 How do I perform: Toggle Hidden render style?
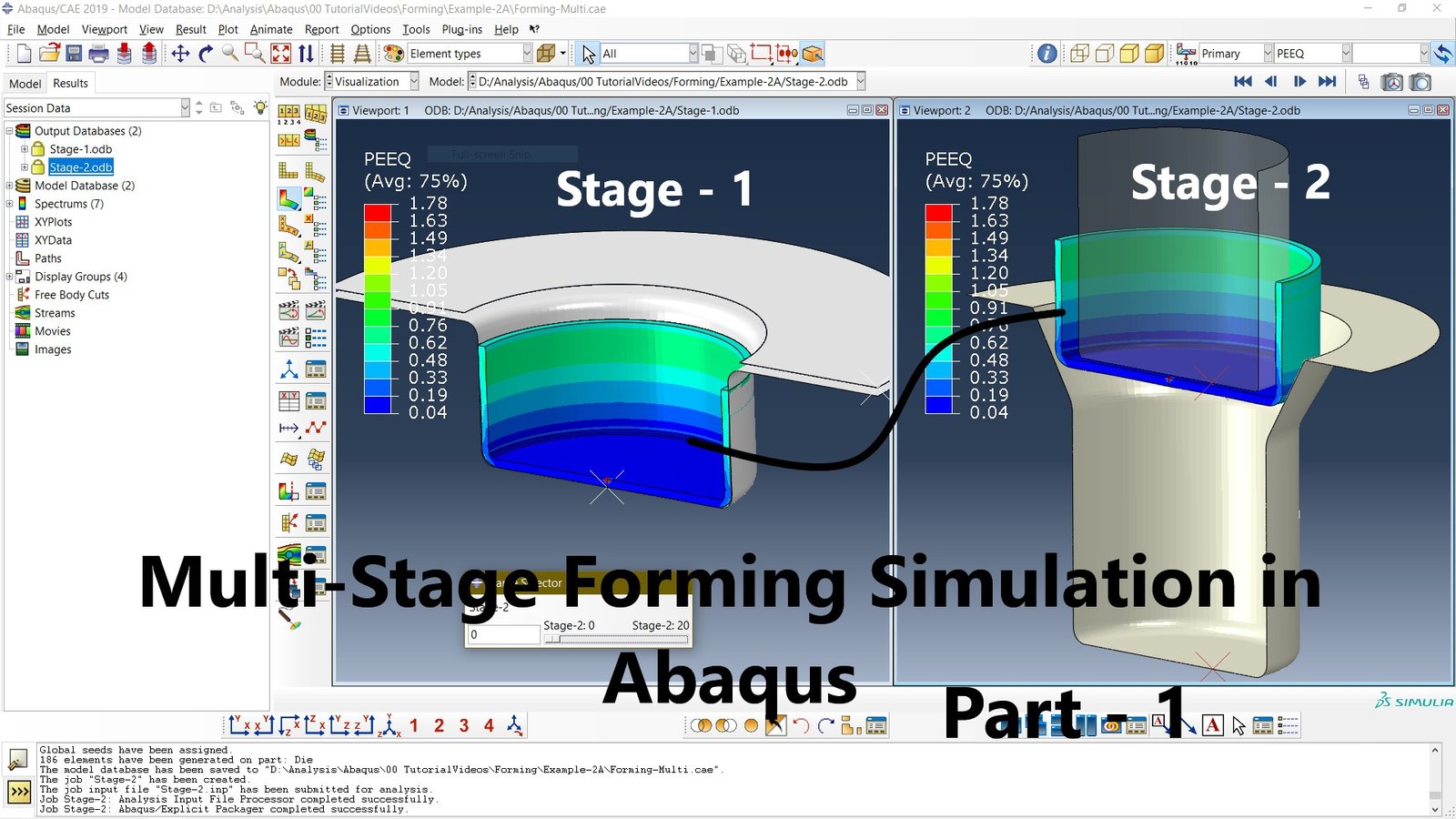(x=1104, y=54)
